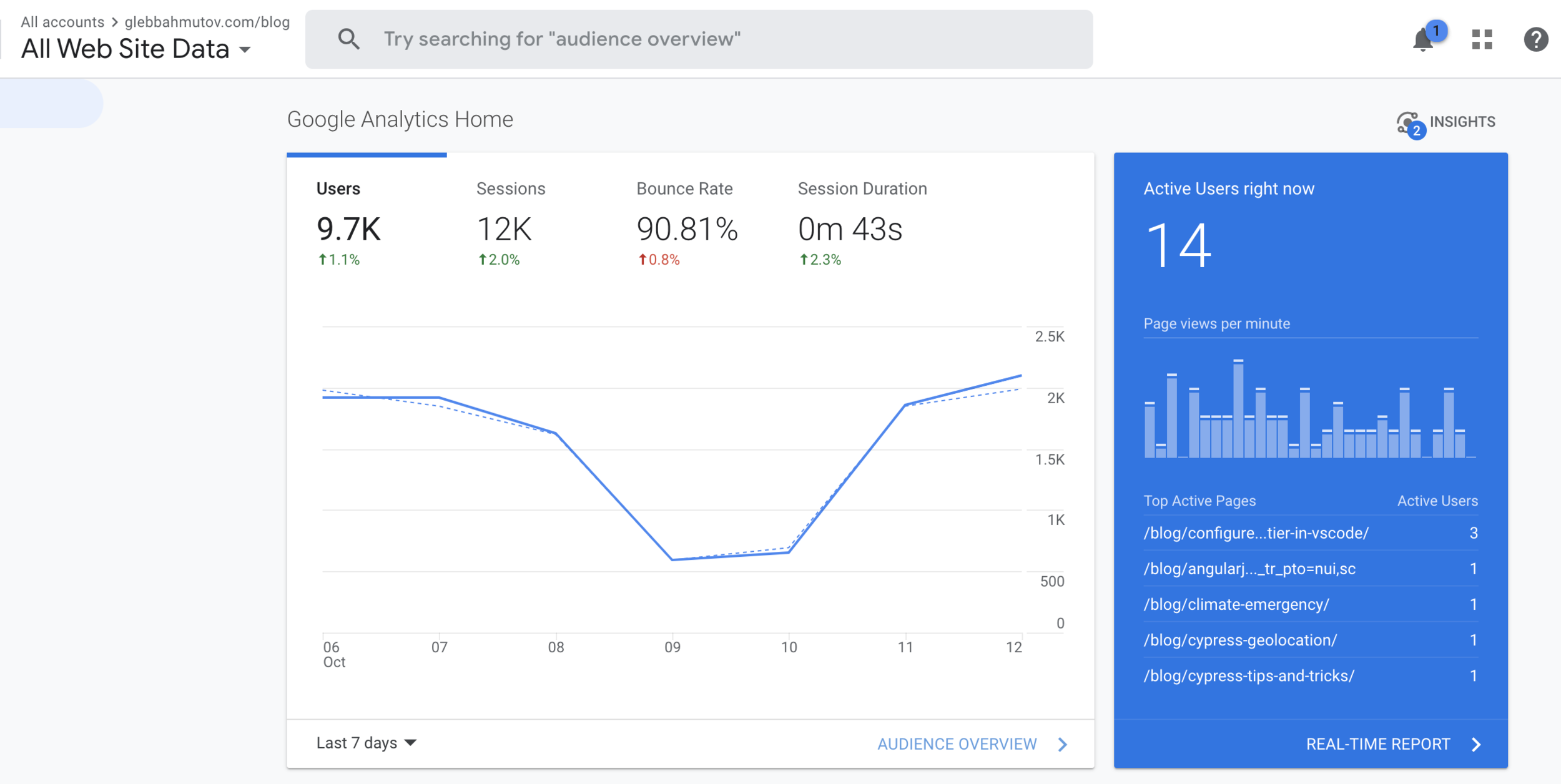1561x784 pixels.
Task: Open the Real-Time Report link
Action: click(1377, 744)
